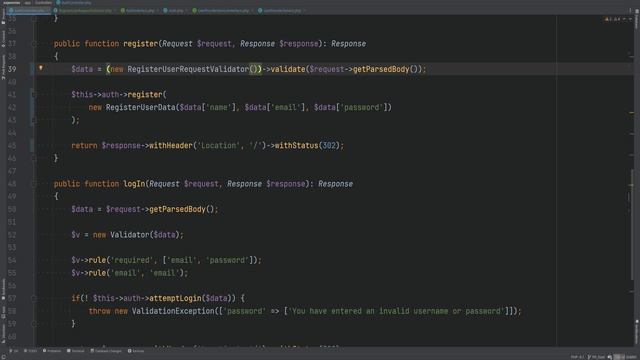Click the validate method call on line 39

288,69
